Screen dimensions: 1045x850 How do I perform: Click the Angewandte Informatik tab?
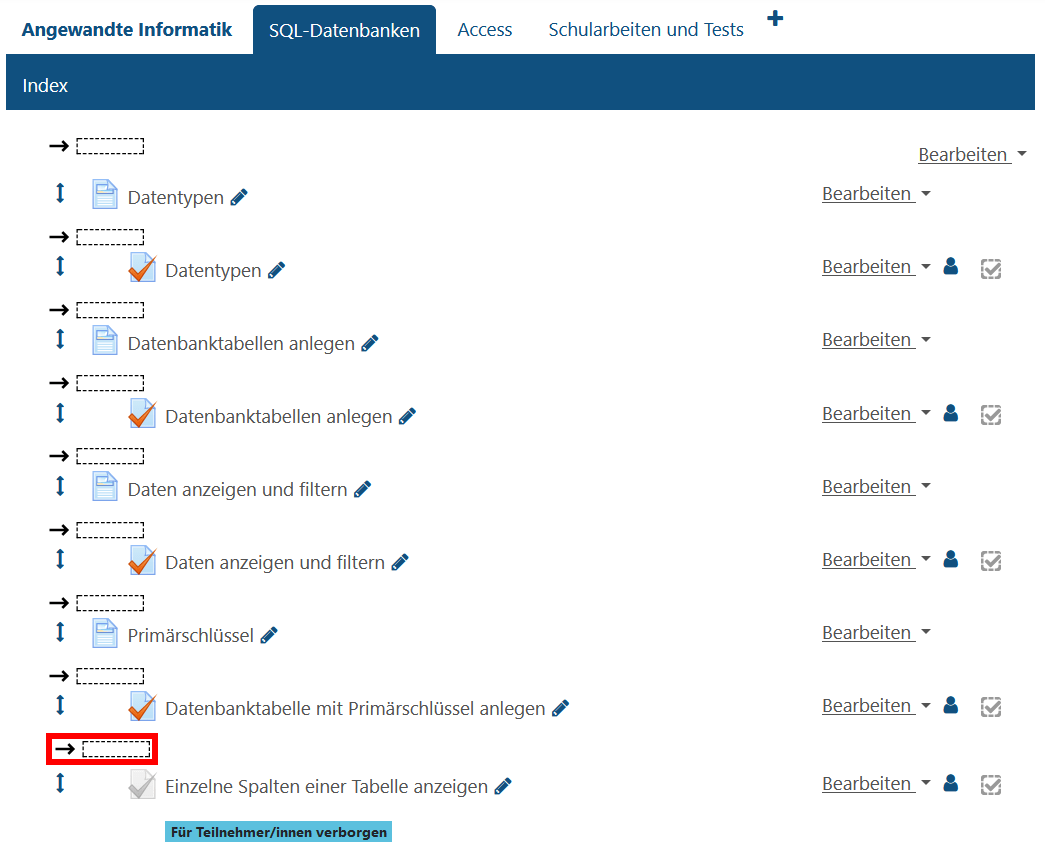click(127, 30)
